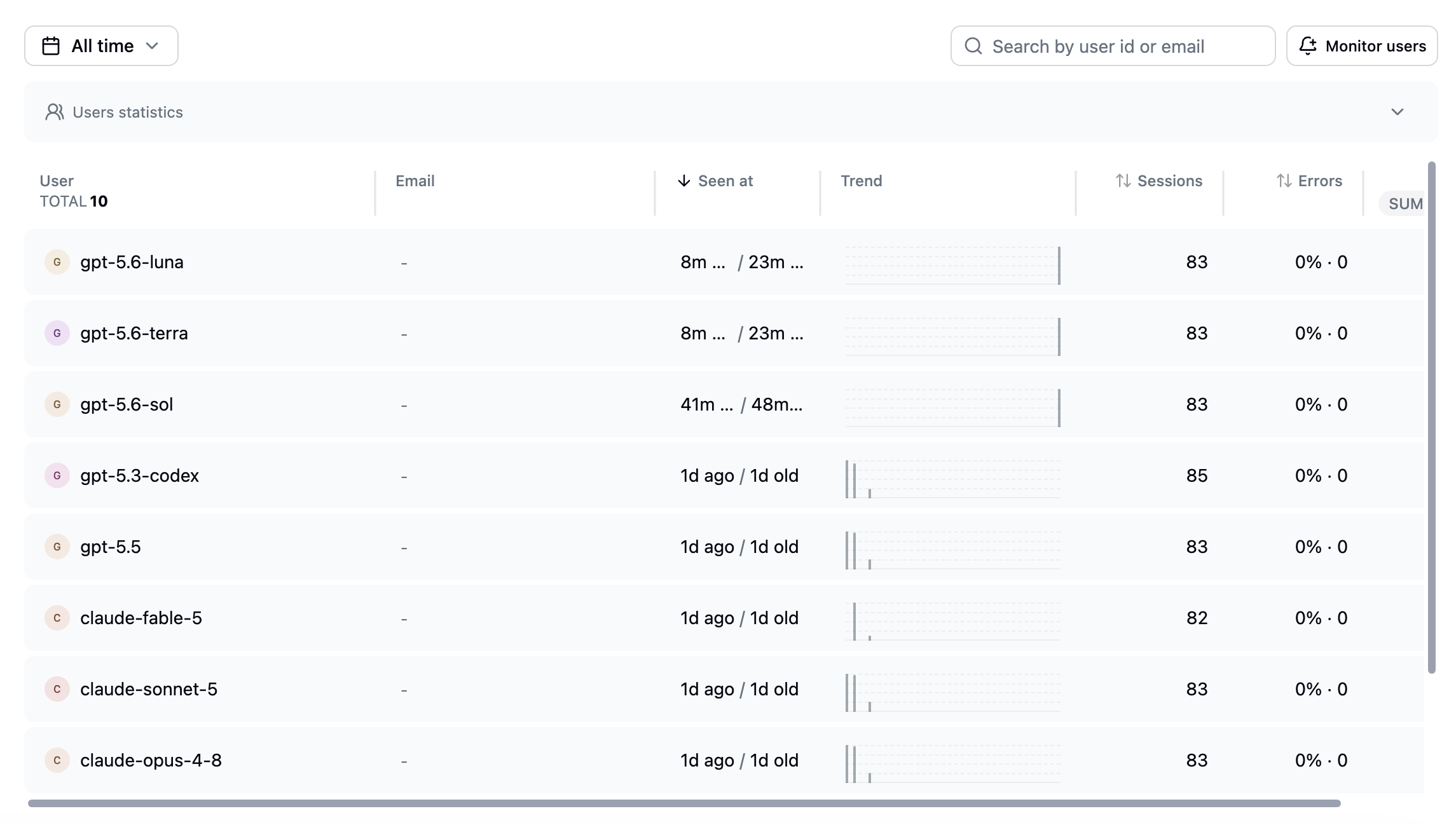Open the All time date range dropdown
Viewport: 1456px width, 825px height.
pyautogui.click(x=101, y=46)
